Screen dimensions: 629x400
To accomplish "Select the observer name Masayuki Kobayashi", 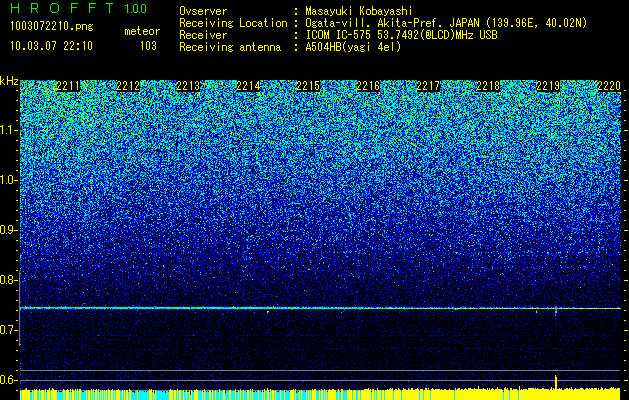I will pyautogui.click(x=359, y=11).
